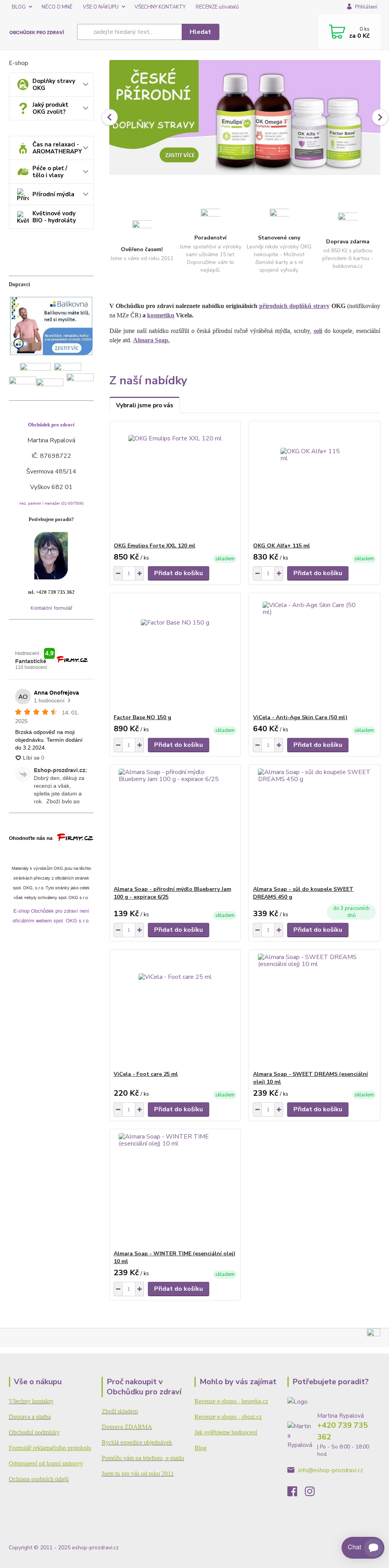Decrease quantity for Factor Base NO
Screen dimensions: 389x1568
(118, 745)
